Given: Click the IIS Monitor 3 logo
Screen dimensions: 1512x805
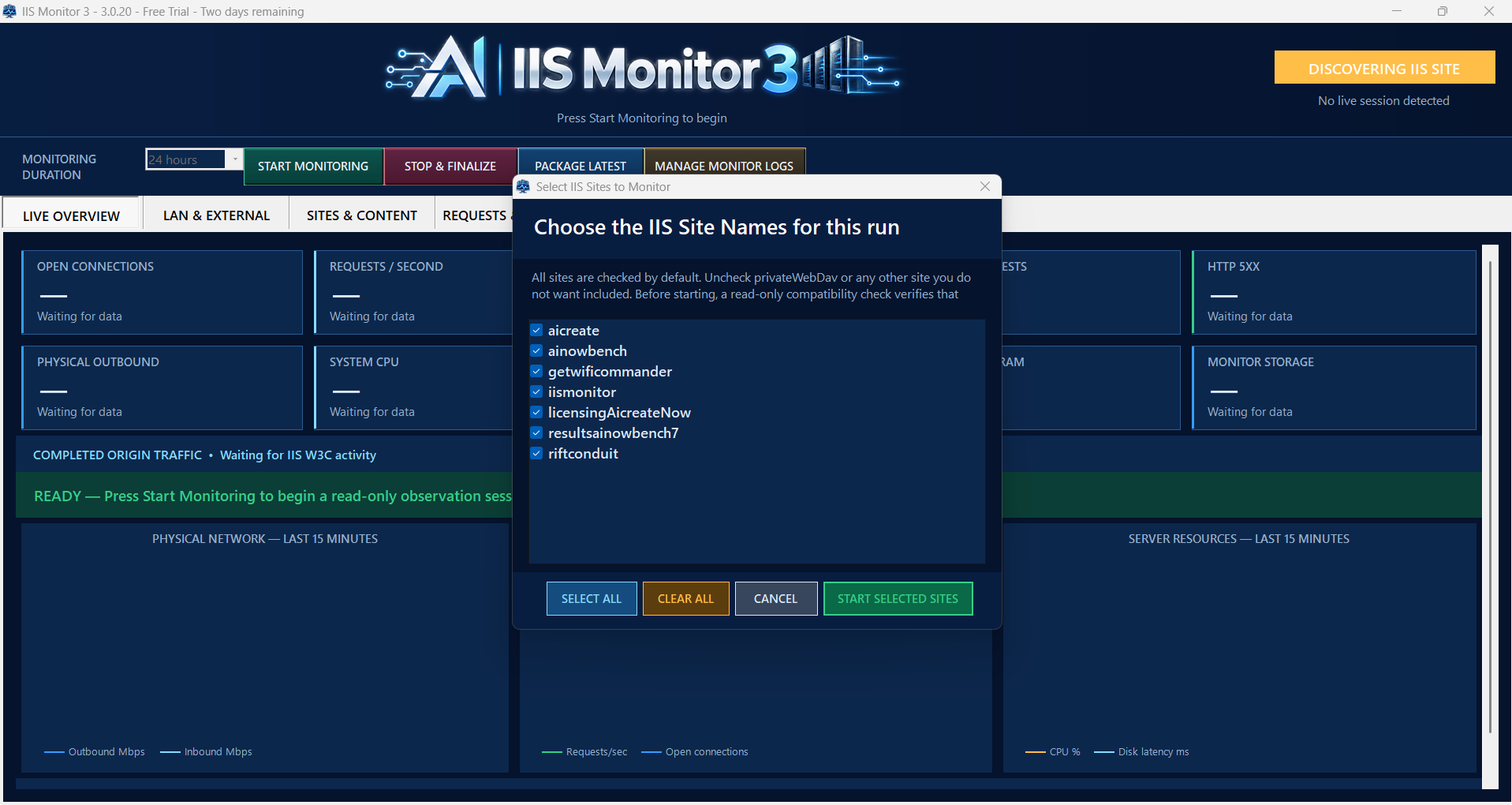Looking at the screenshot, I should coord(644,68).
